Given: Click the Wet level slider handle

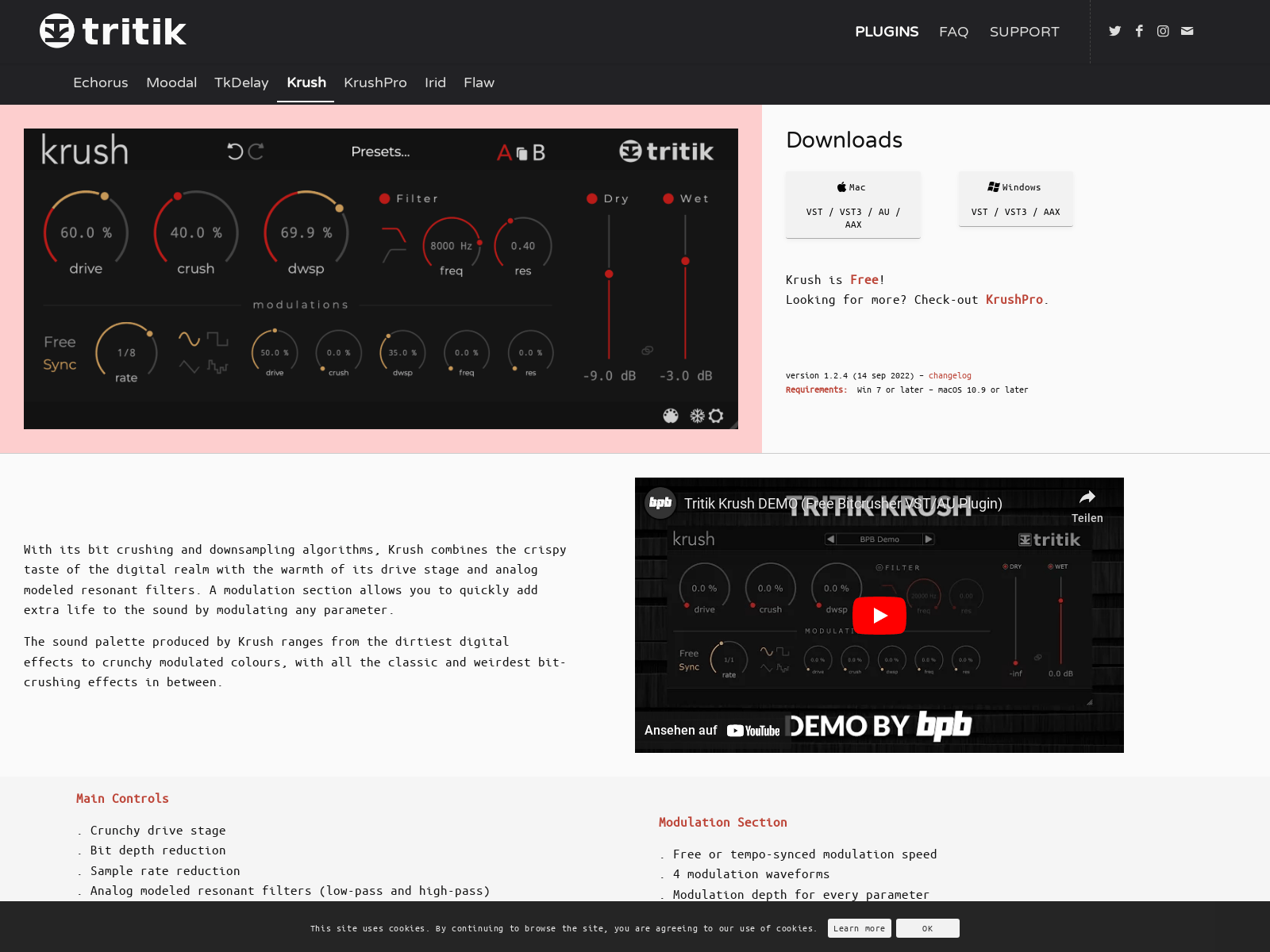Looking at the screenshot, I should [685, 261].
